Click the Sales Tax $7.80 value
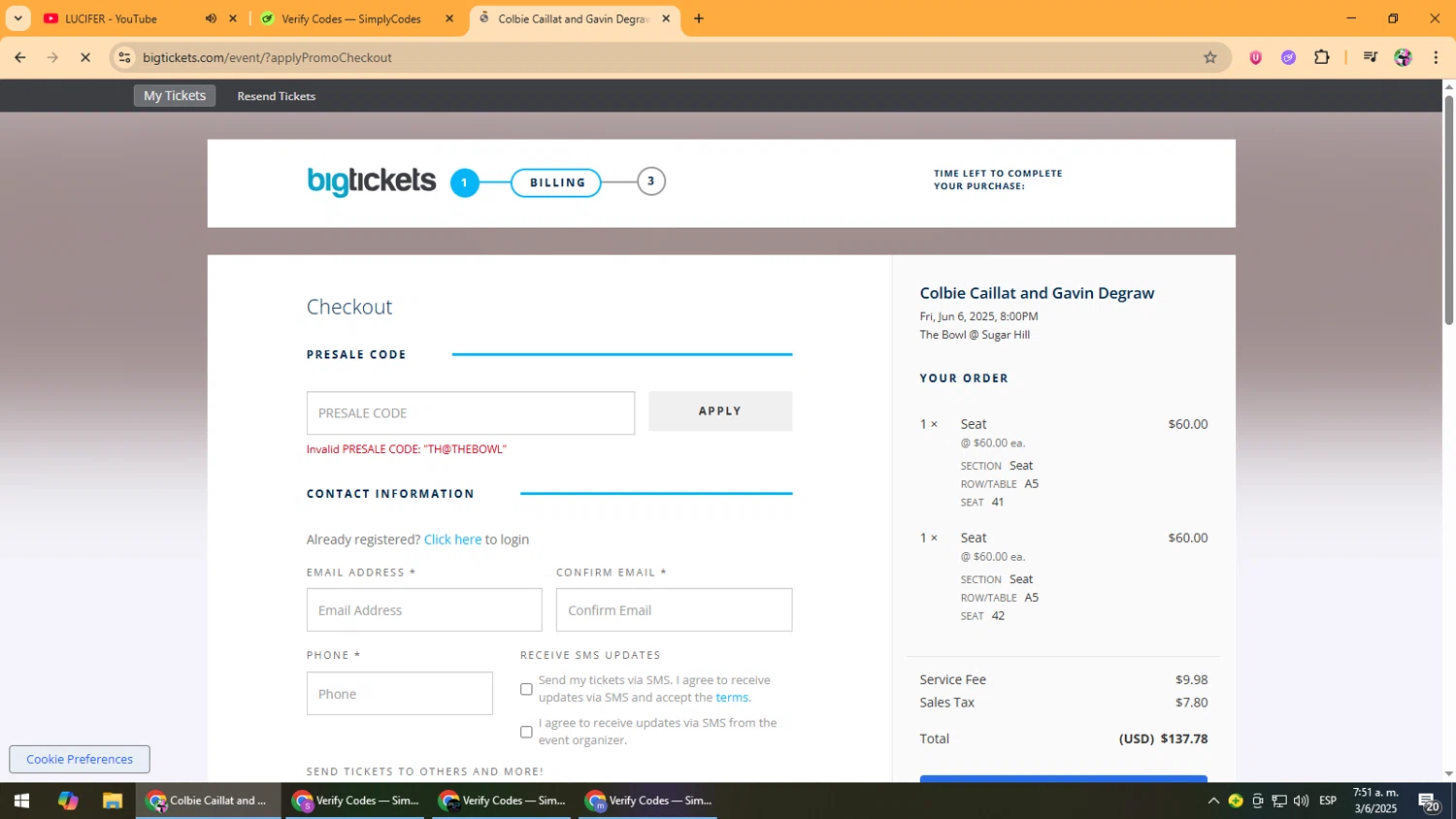Viewport: 1456px width, 819px height. [1191, 703]
